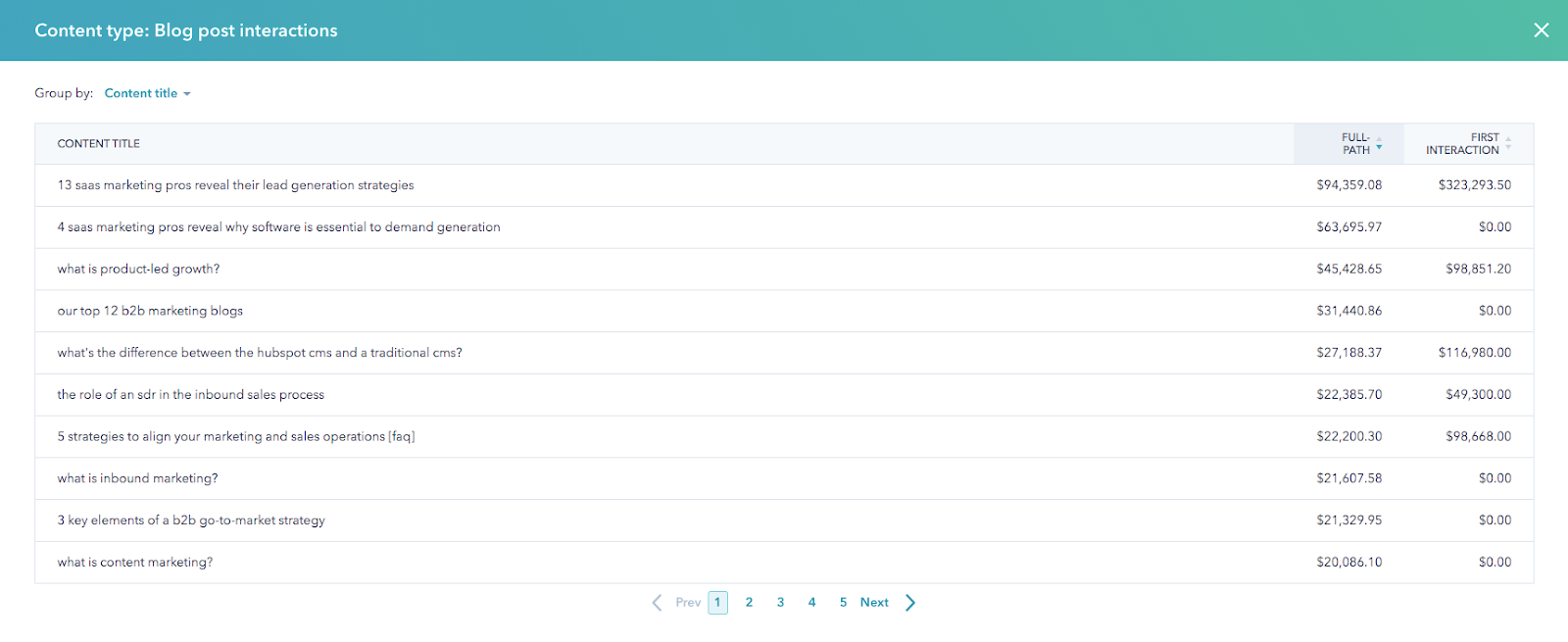Jump to page 4 of results
Viewport: 1568px width, 642px height.
tap(811, 603)
